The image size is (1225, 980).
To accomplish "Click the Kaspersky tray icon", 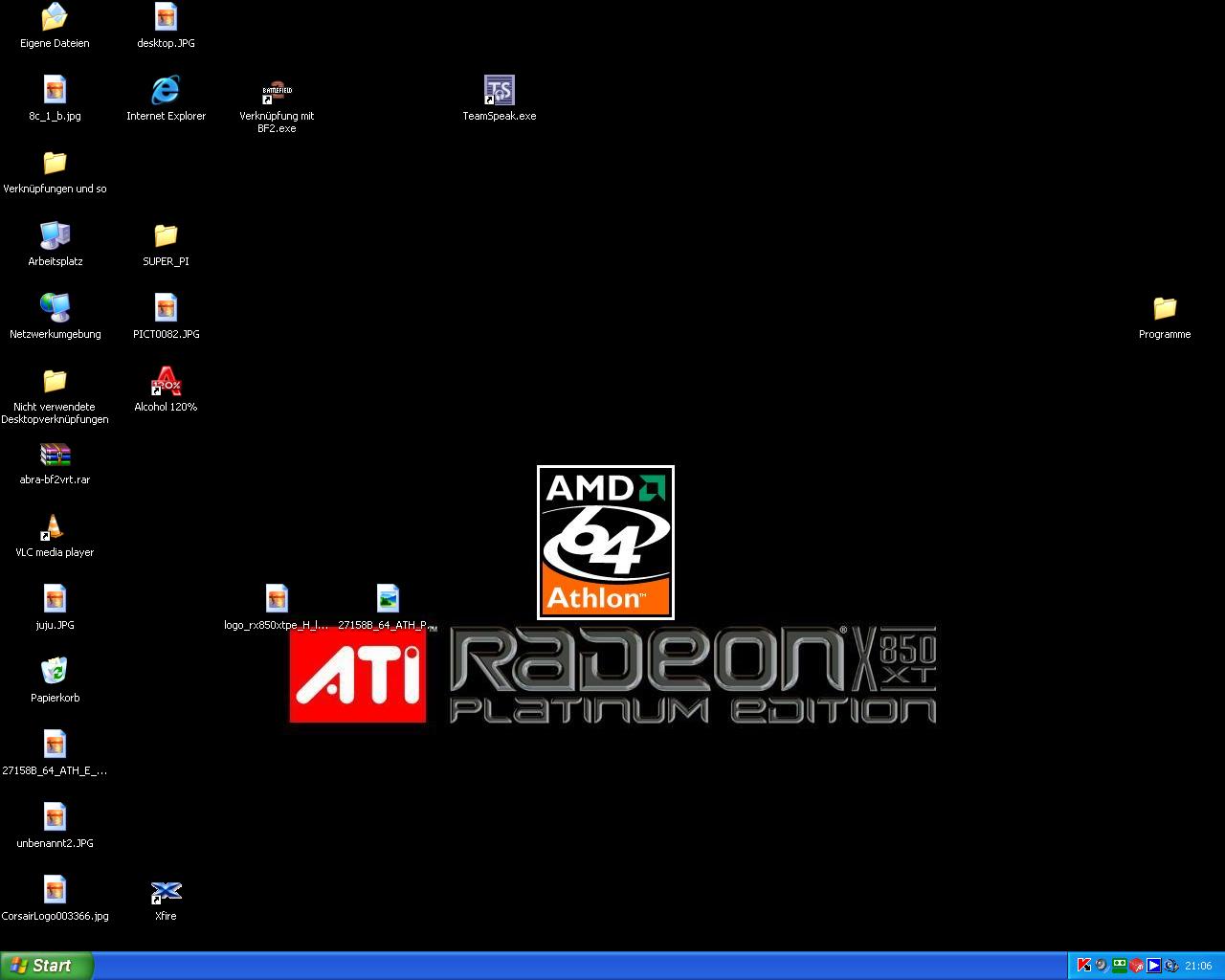I will [x=1083, y=966].
